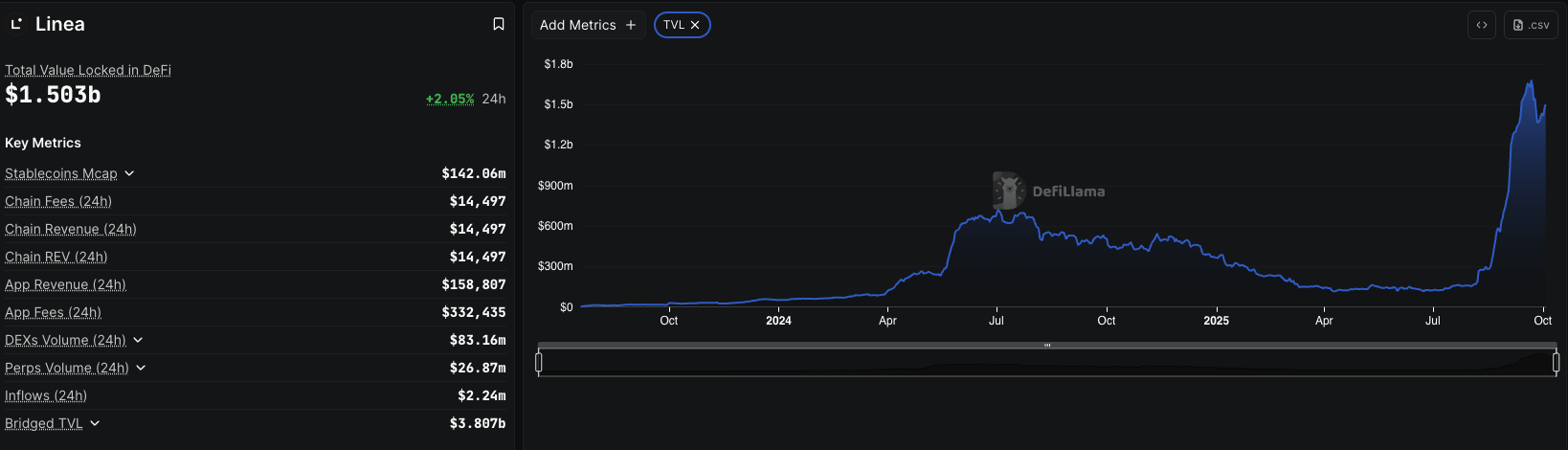1568x450 pixels.
Task: Open the embed code icon button
Action: tap(1481, 25)
